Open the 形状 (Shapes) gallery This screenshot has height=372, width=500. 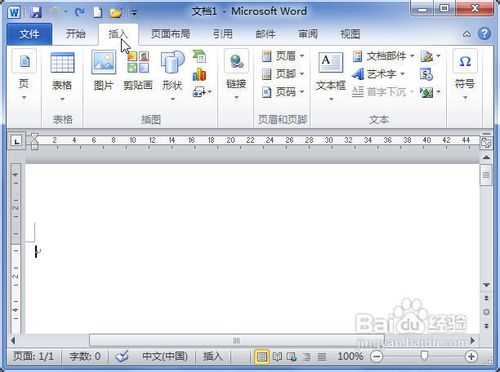coord(172,76)
